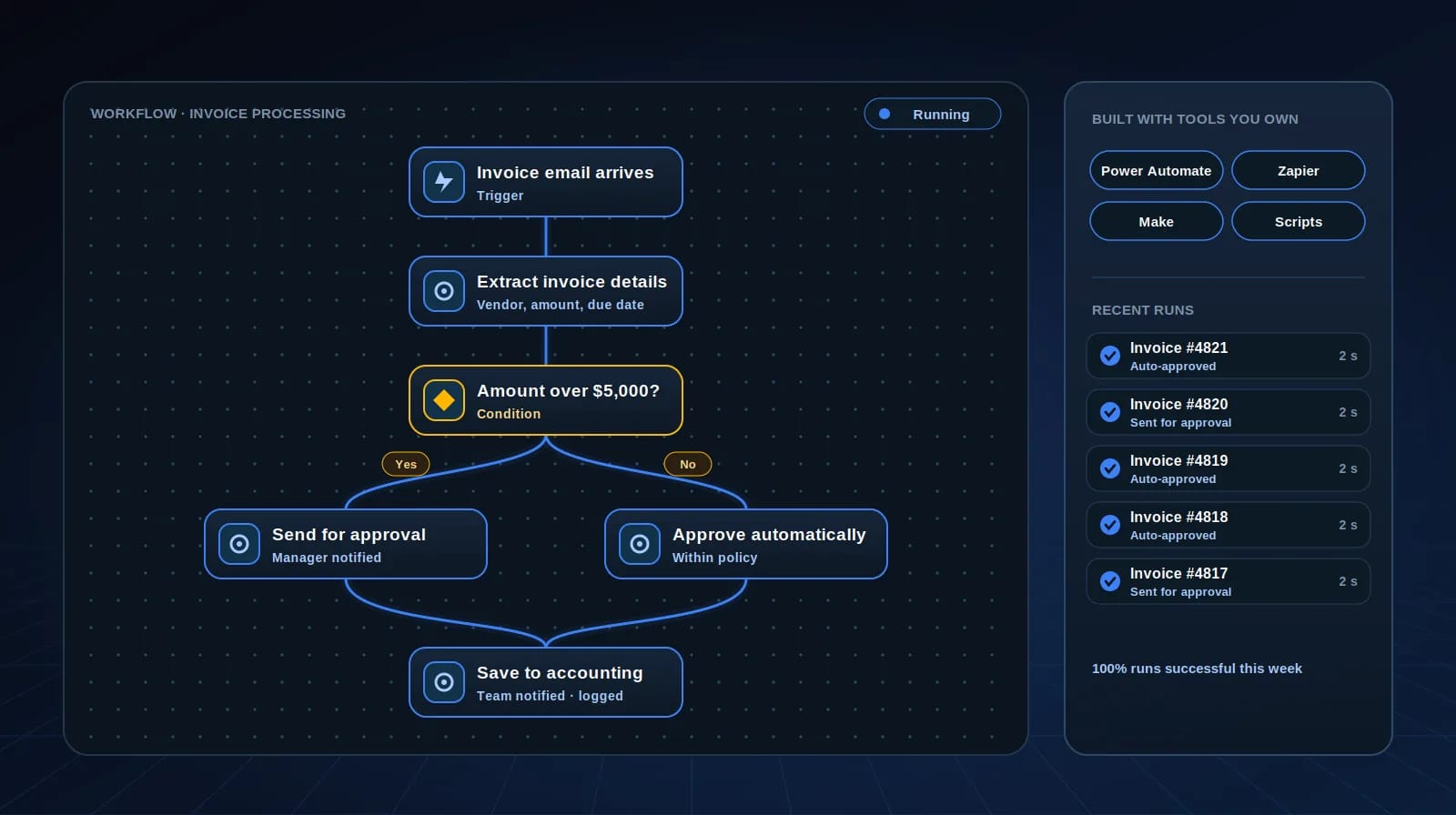Click the action icon on Save to accounting
The height and width of the screenshot is (815, 1456).
pos(444,682)
